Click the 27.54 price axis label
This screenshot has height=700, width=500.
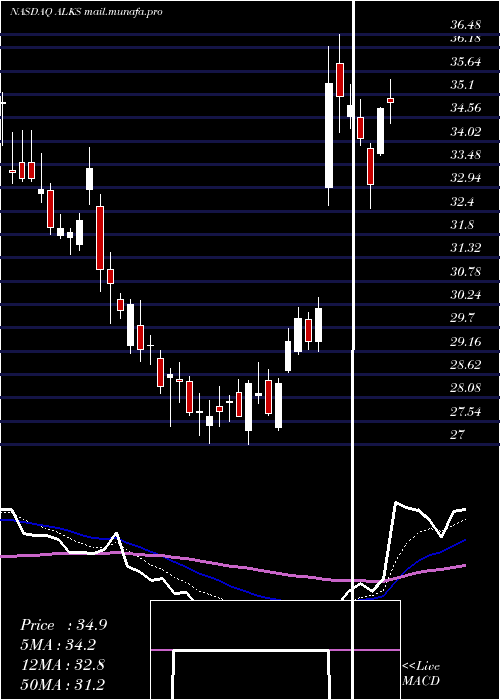(466, 412)
